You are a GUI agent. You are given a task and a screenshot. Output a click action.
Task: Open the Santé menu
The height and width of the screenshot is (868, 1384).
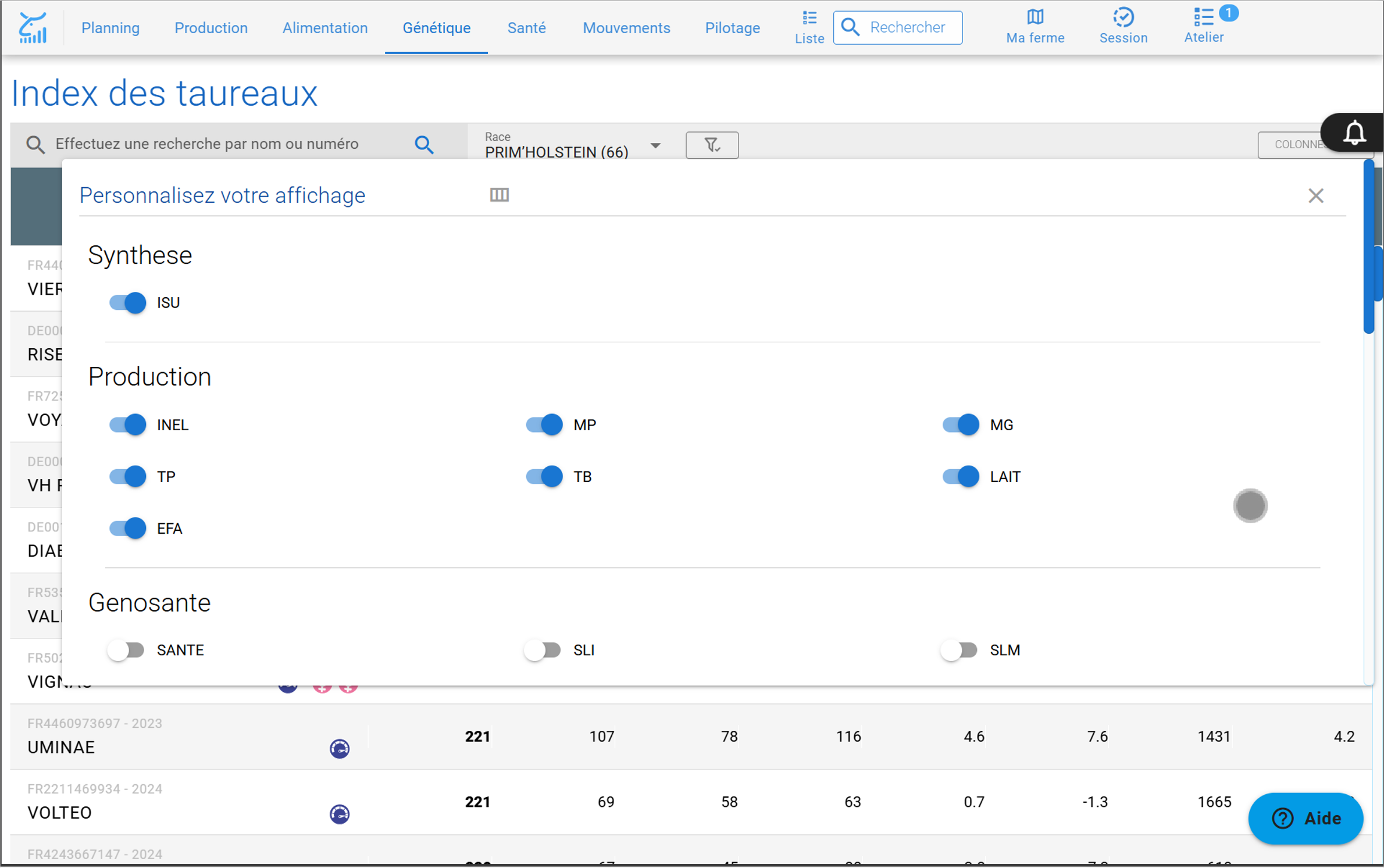[526, 28]
